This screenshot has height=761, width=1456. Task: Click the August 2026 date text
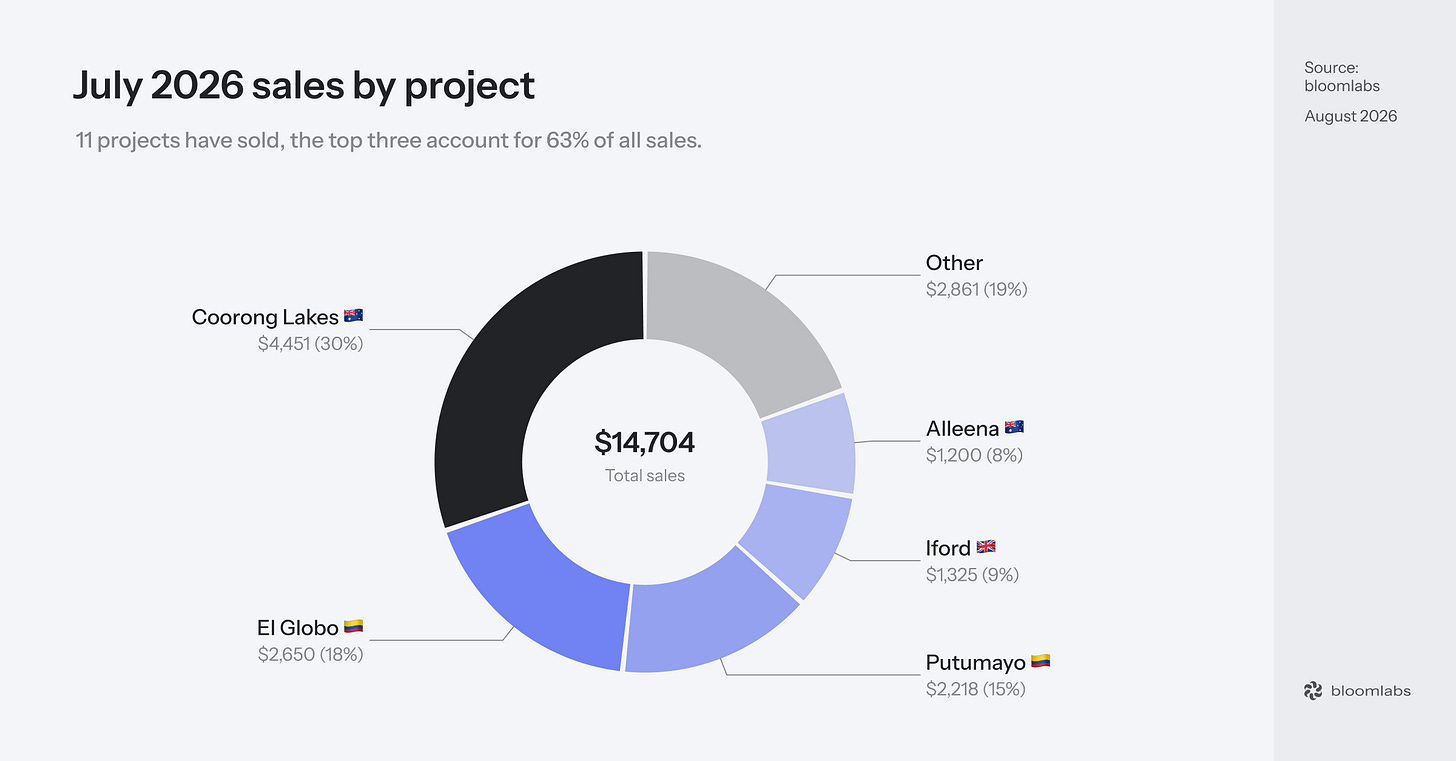(x=1351, y=116)
